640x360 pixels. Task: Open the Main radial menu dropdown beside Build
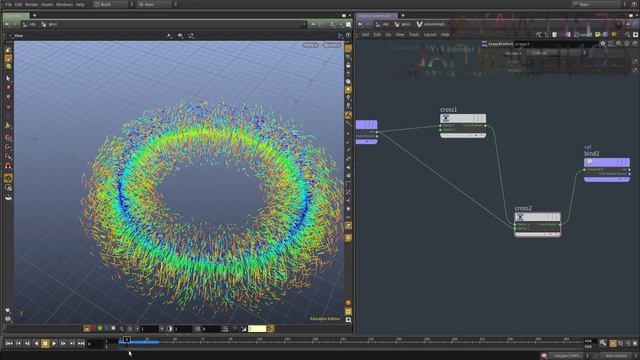point(156,4)
